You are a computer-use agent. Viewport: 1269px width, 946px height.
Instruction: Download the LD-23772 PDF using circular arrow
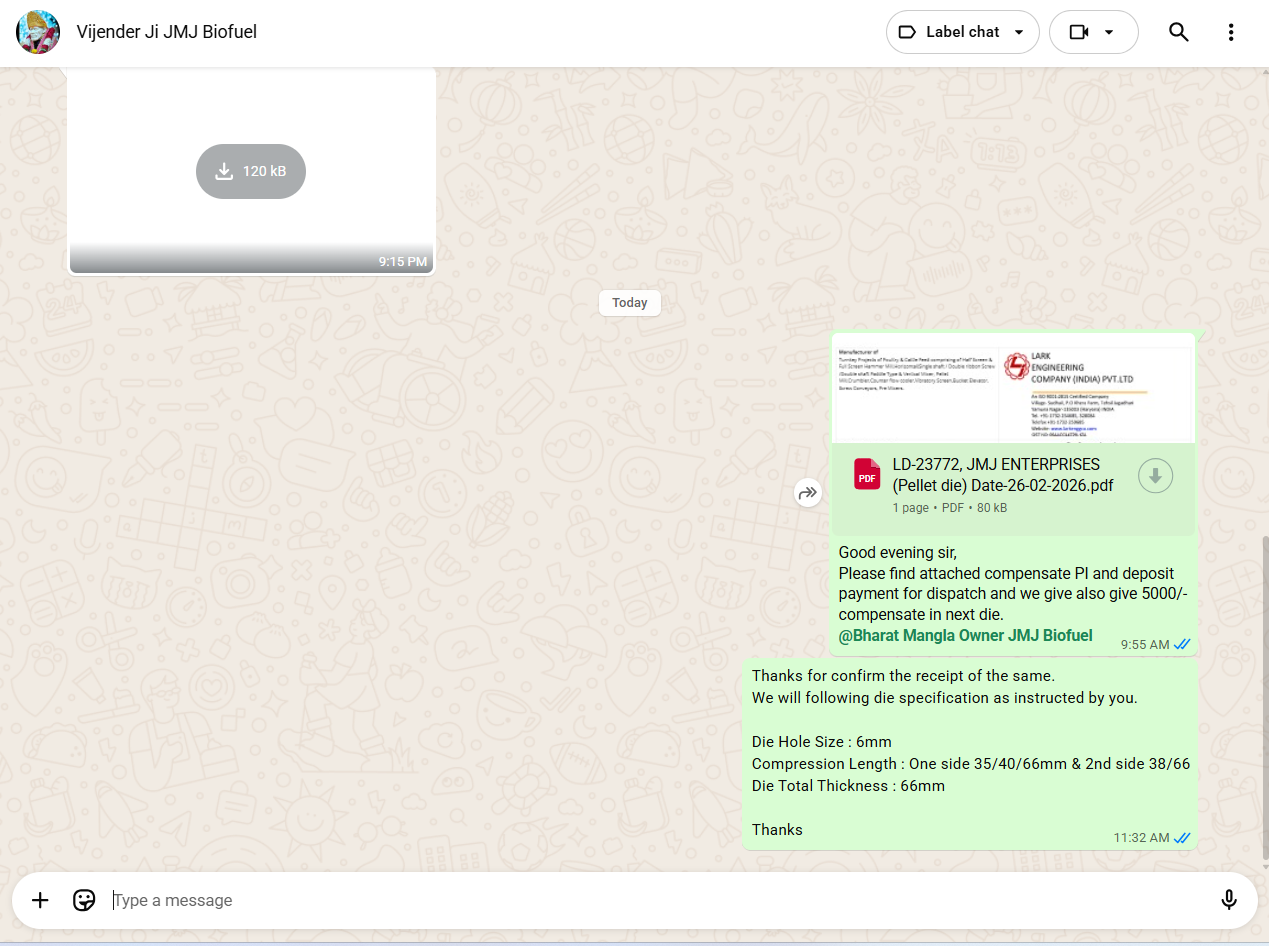pyautogui.click(x=1155, y=476)
